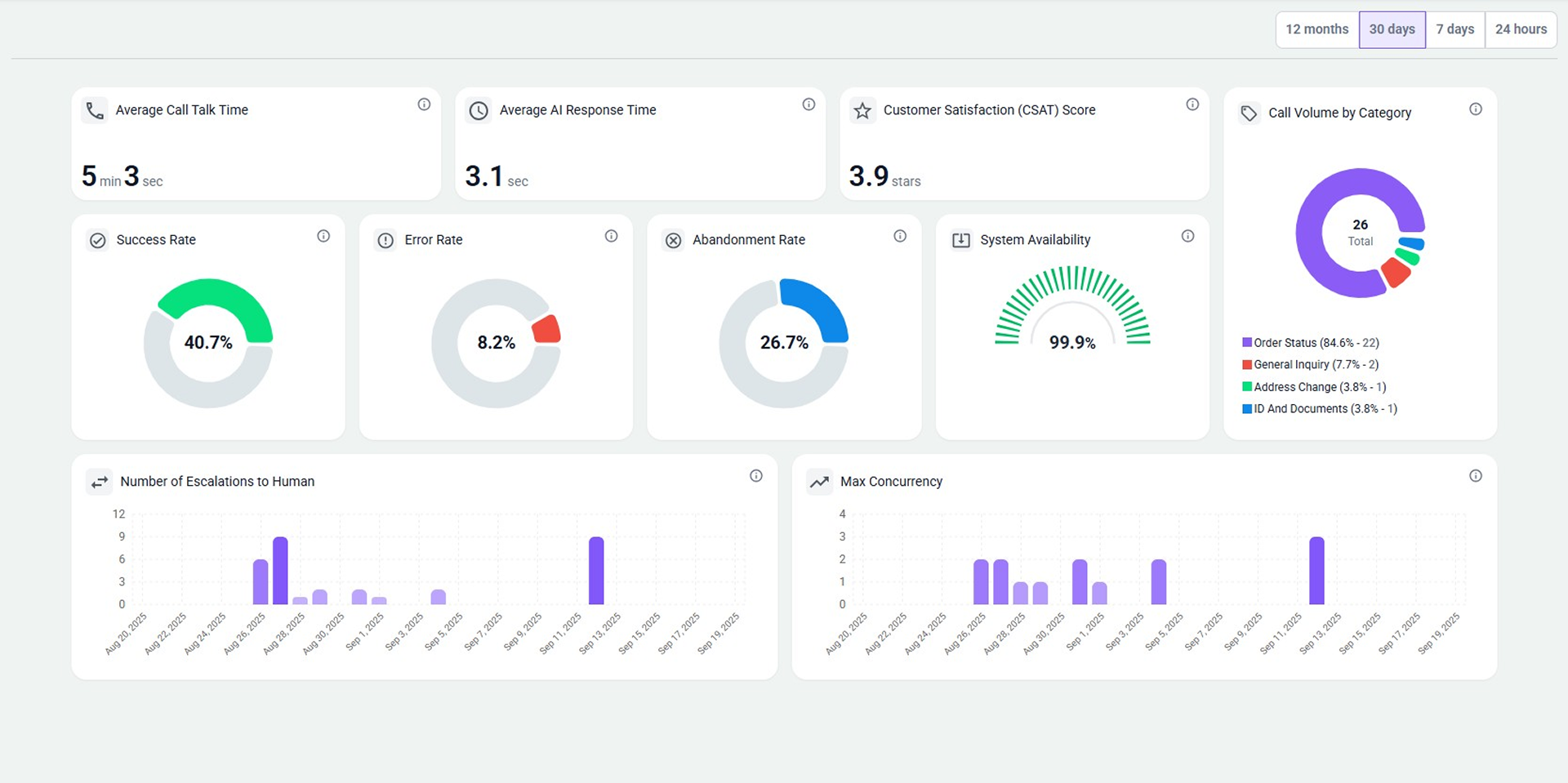
Task: Open the Error Rate info icon
Action: click(x=611, y=236)
